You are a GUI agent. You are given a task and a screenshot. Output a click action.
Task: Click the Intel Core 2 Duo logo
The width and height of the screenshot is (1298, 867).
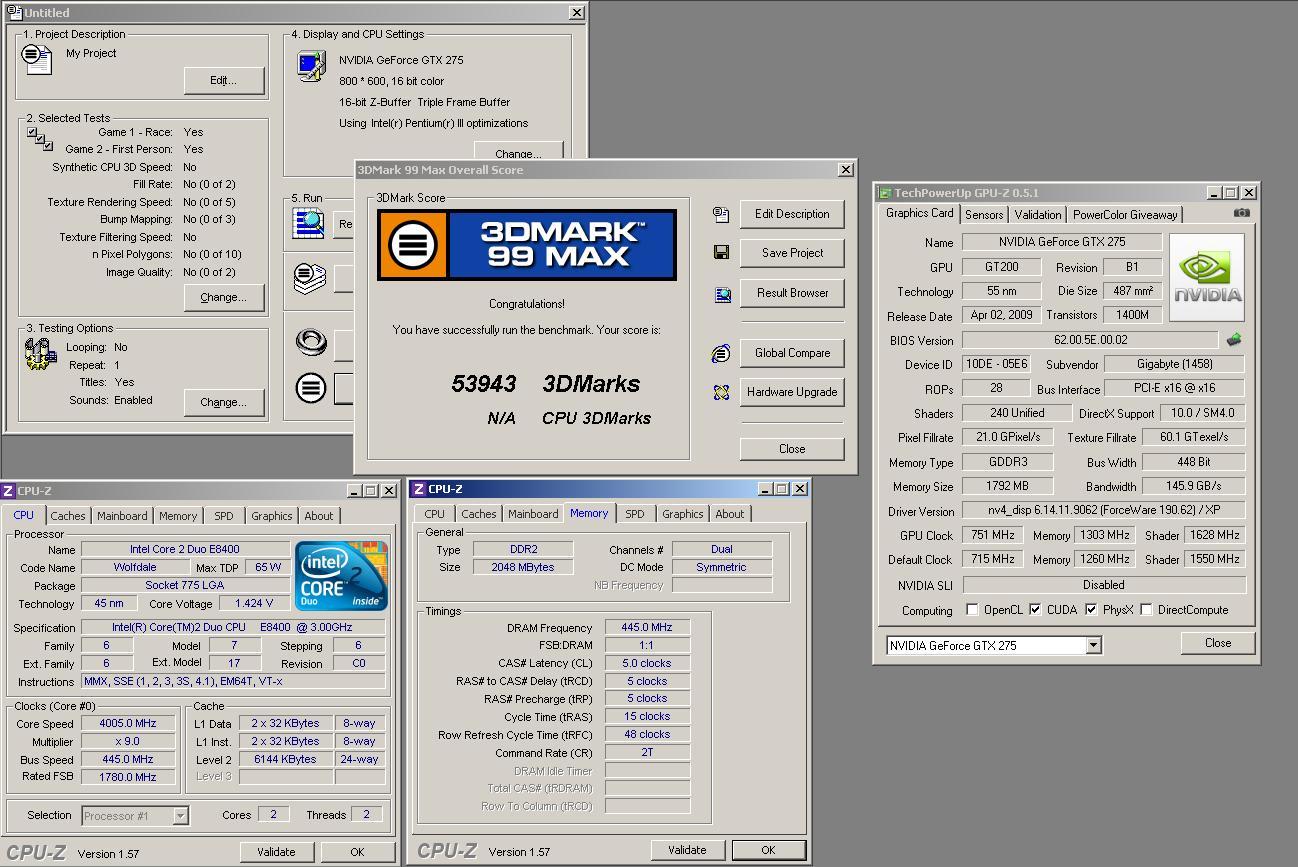pyautogui.click(x=342, y=576)
